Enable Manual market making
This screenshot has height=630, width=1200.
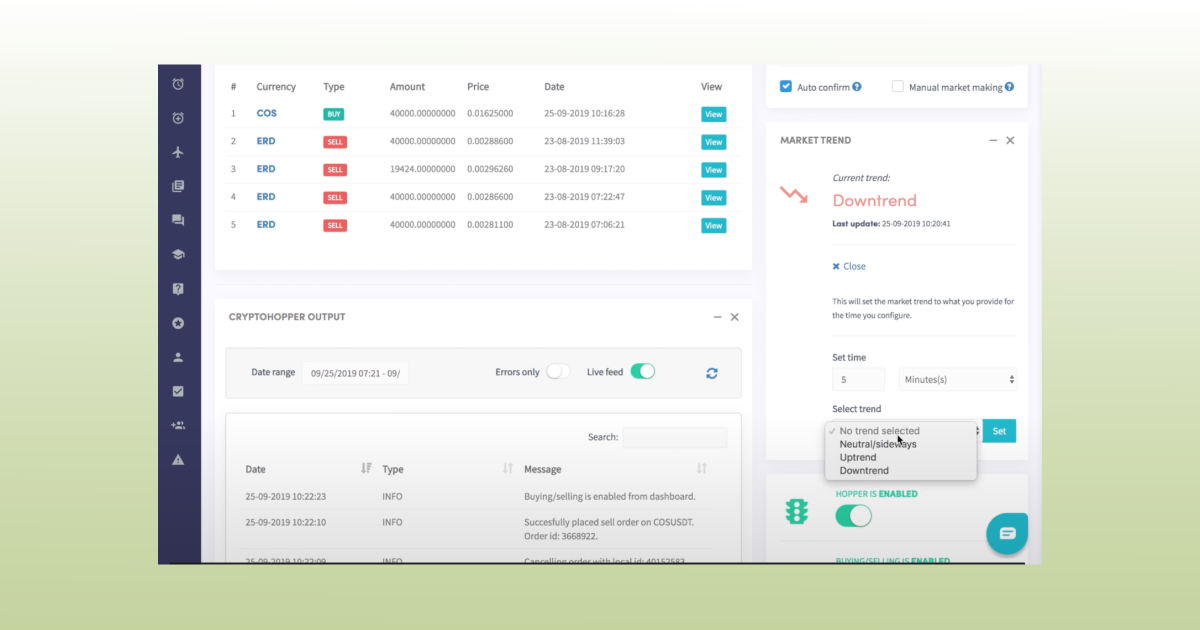(897, 87)
